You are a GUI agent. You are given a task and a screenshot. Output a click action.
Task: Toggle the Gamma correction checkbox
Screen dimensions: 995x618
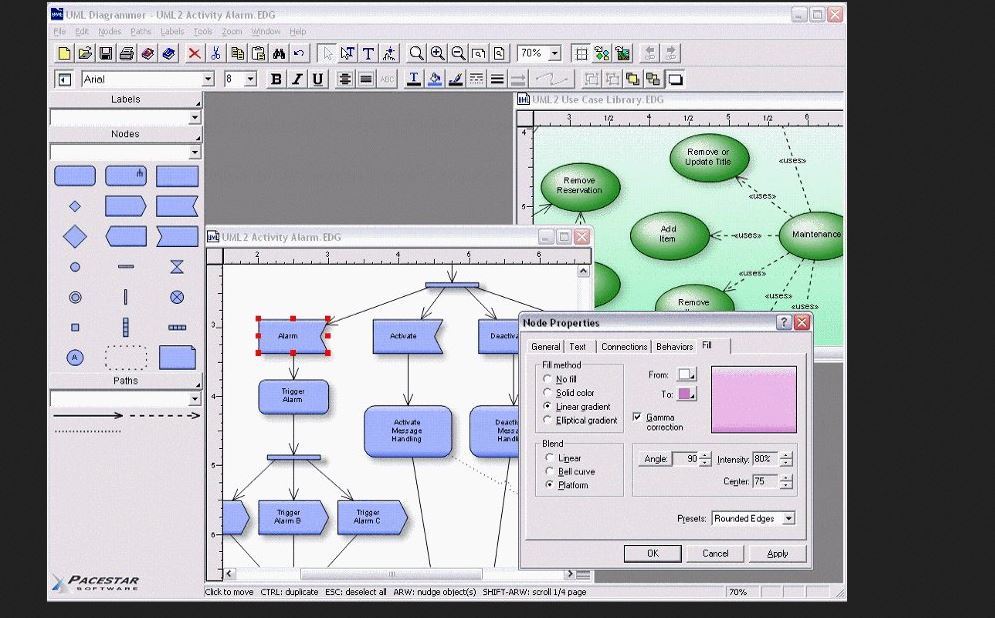click(x=637, y=417)
